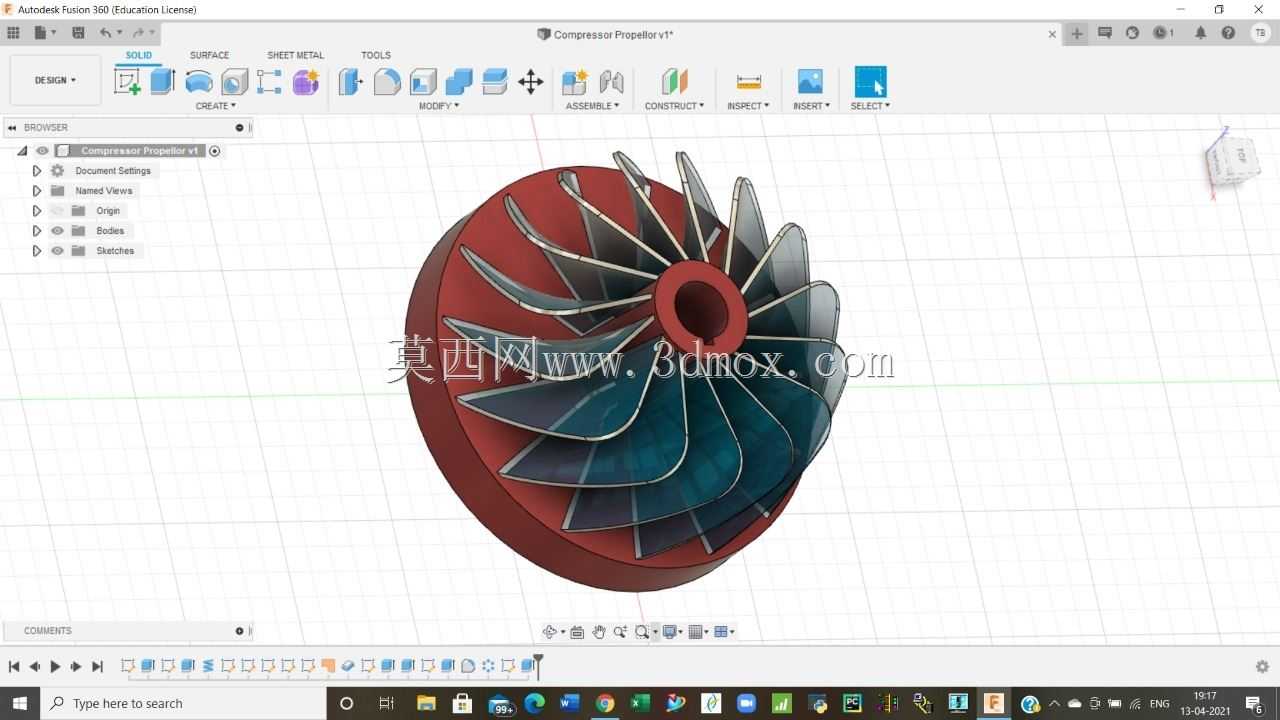Start a new sketch with Create Sketch
Screen dimensions: 1280x720
point(127,82)
